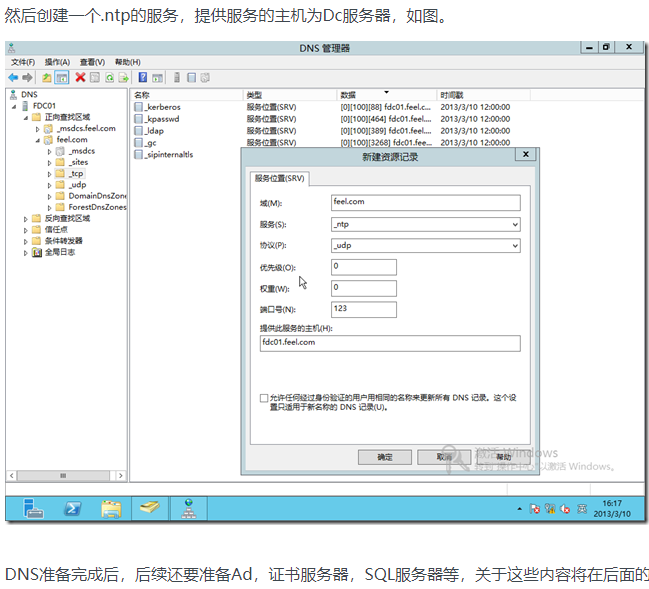The width and height of the screenshot is (649, 589).
Task: Select the _tcp folder in tree
Action: pyautogui.click(x=70, y=174)
